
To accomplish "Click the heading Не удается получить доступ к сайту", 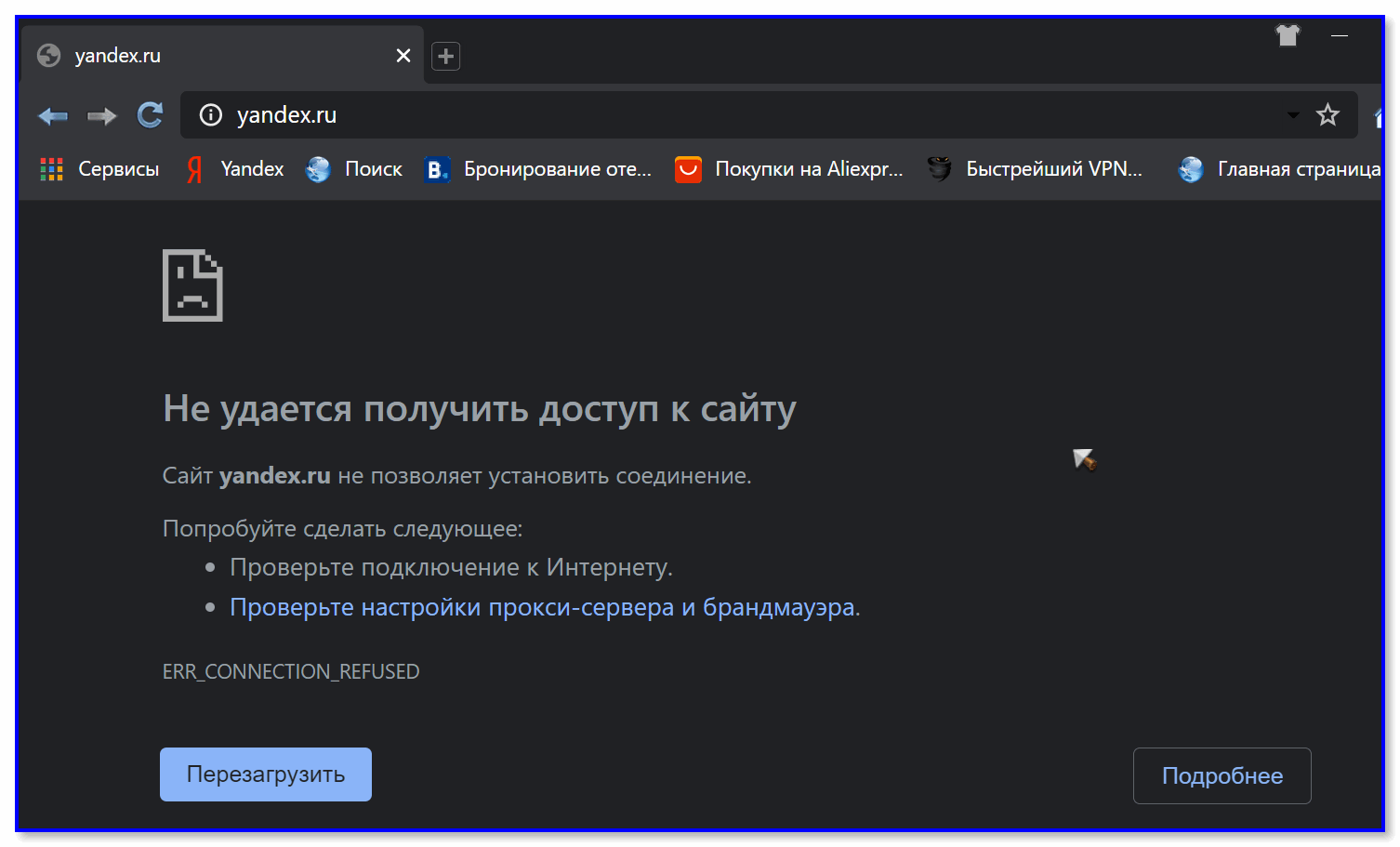I will [x=480, y=409].
